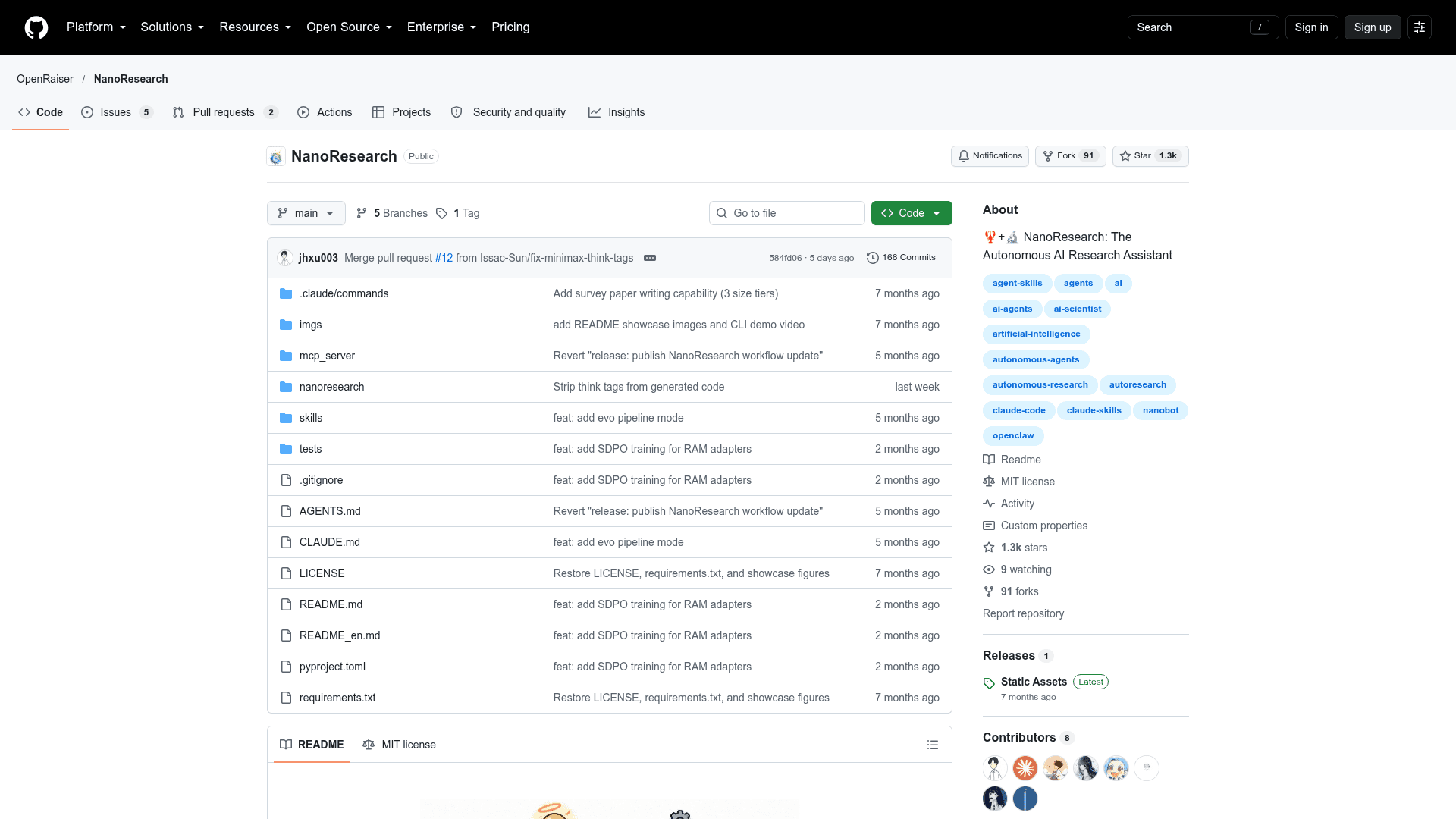Image resolution: width=1456 pixels, height=819 pixels.
Task: Expand the Platform menu
Action: [x=96, y=27]
